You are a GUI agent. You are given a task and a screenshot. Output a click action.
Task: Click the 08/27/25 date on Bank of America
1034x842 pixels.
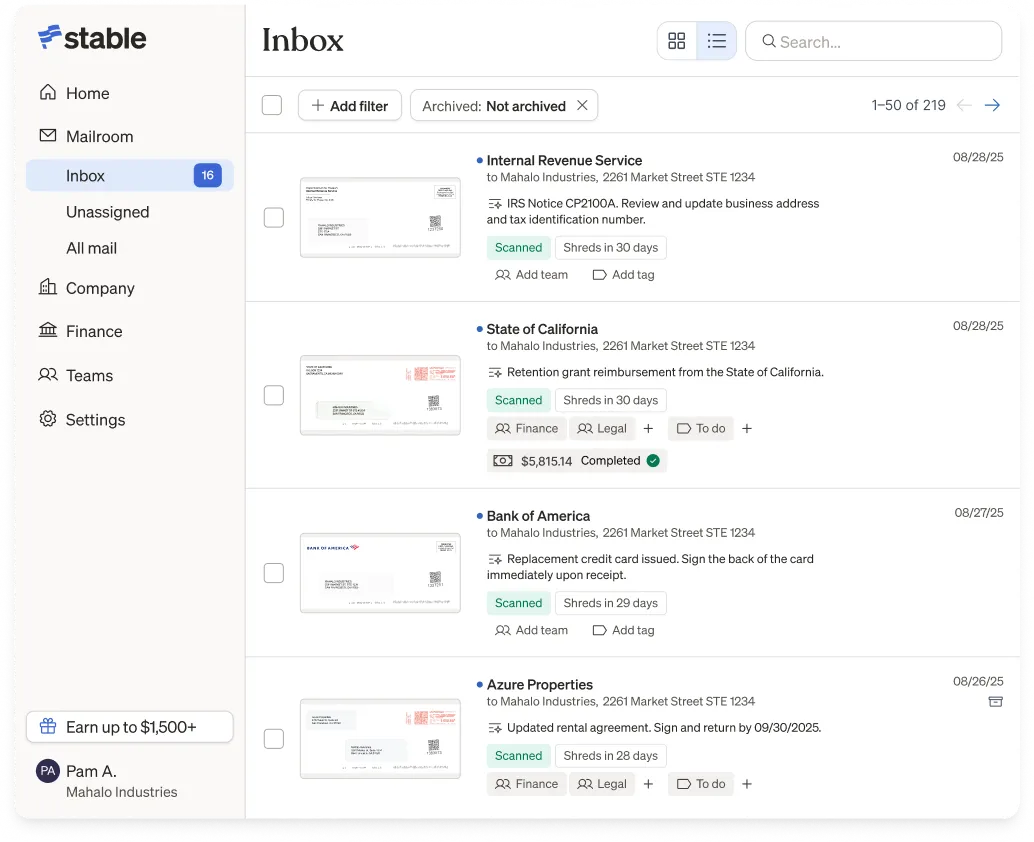[979, 512]
